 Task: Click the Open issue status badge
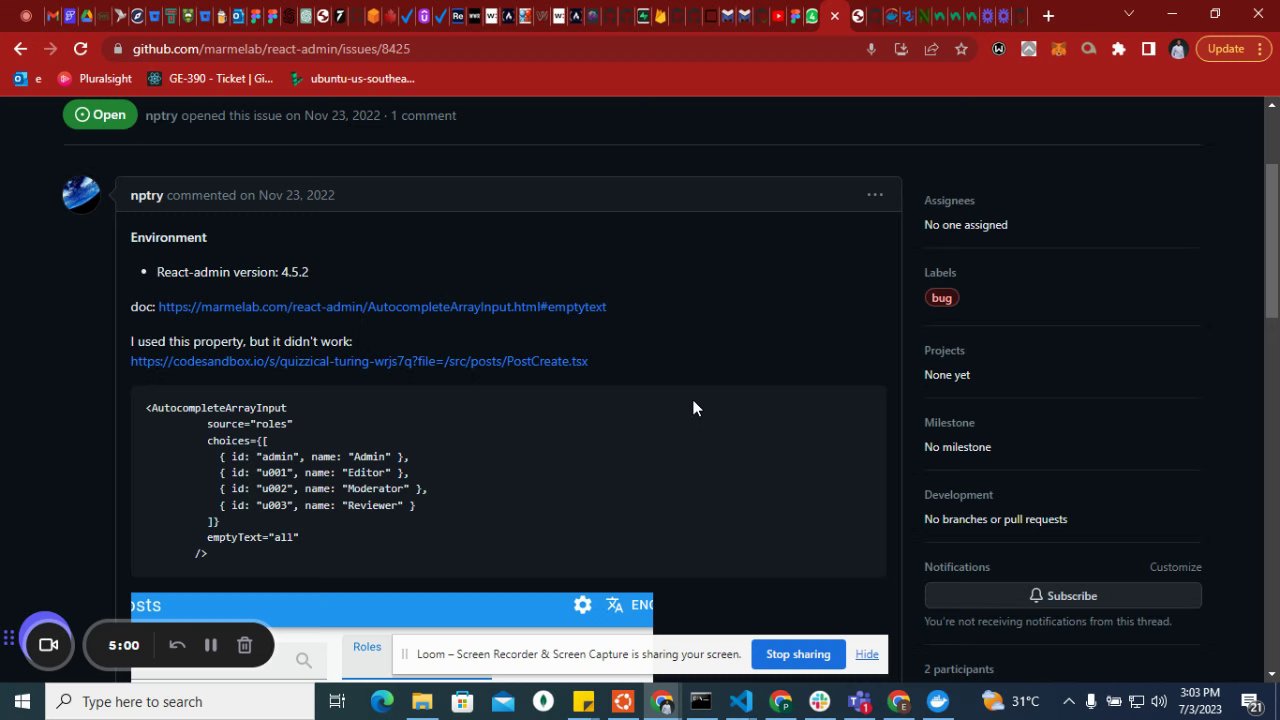click(100, 115)
